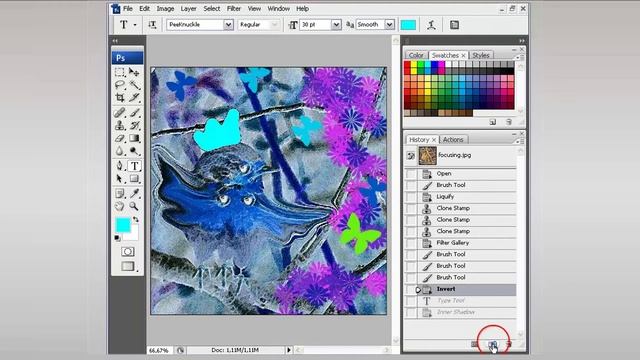Swap foreground and background colors
This screenshot has width=640, height=360.
point(136,220)
